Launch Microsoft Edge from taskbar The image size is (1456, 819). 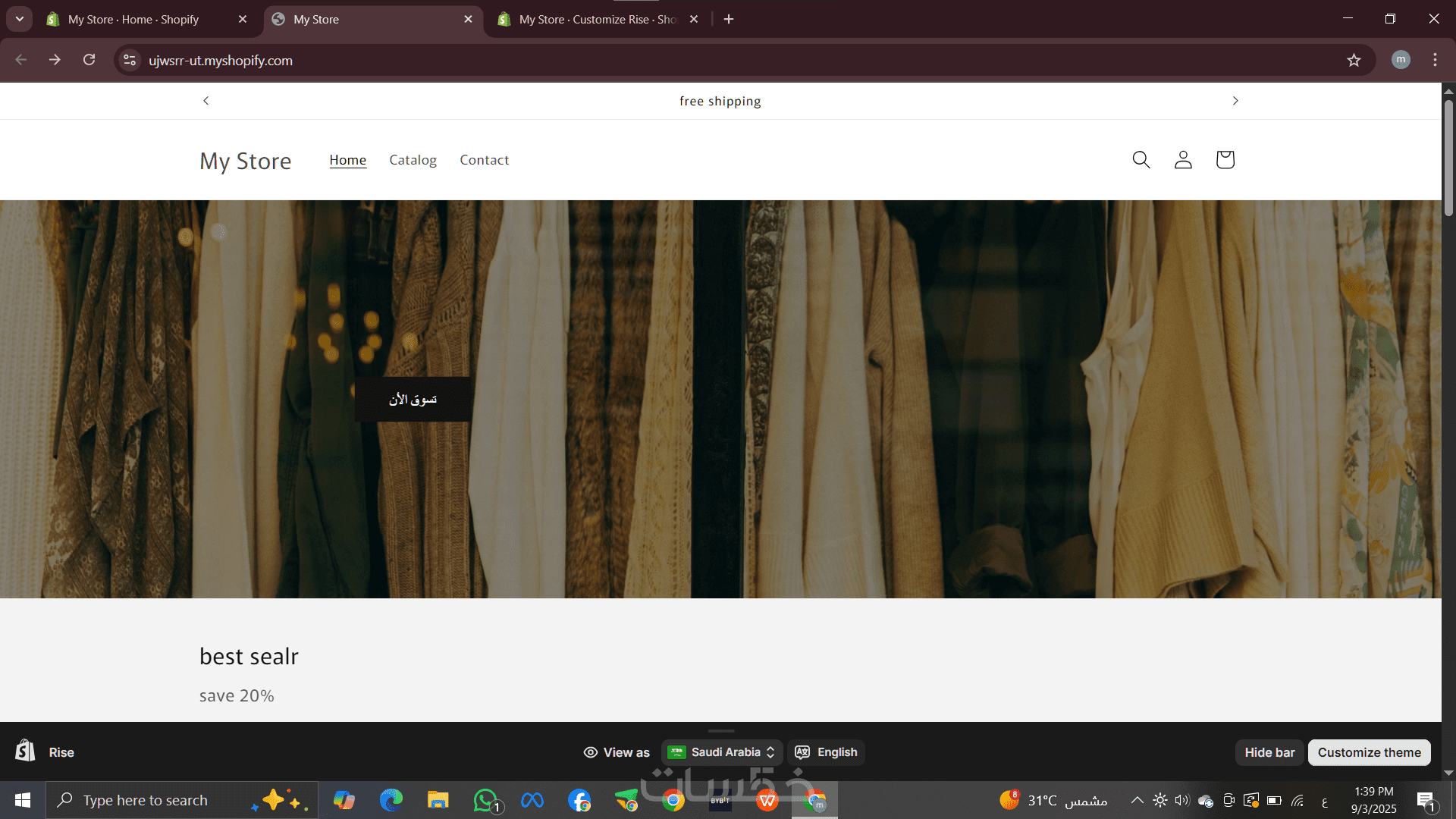(391, 800)
